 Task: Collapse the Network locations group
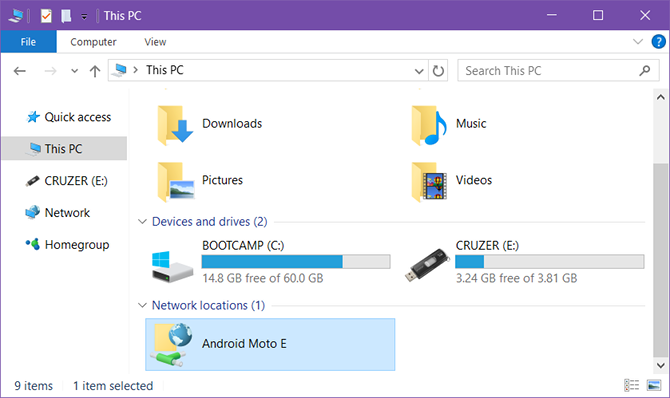tap(142, 305)
